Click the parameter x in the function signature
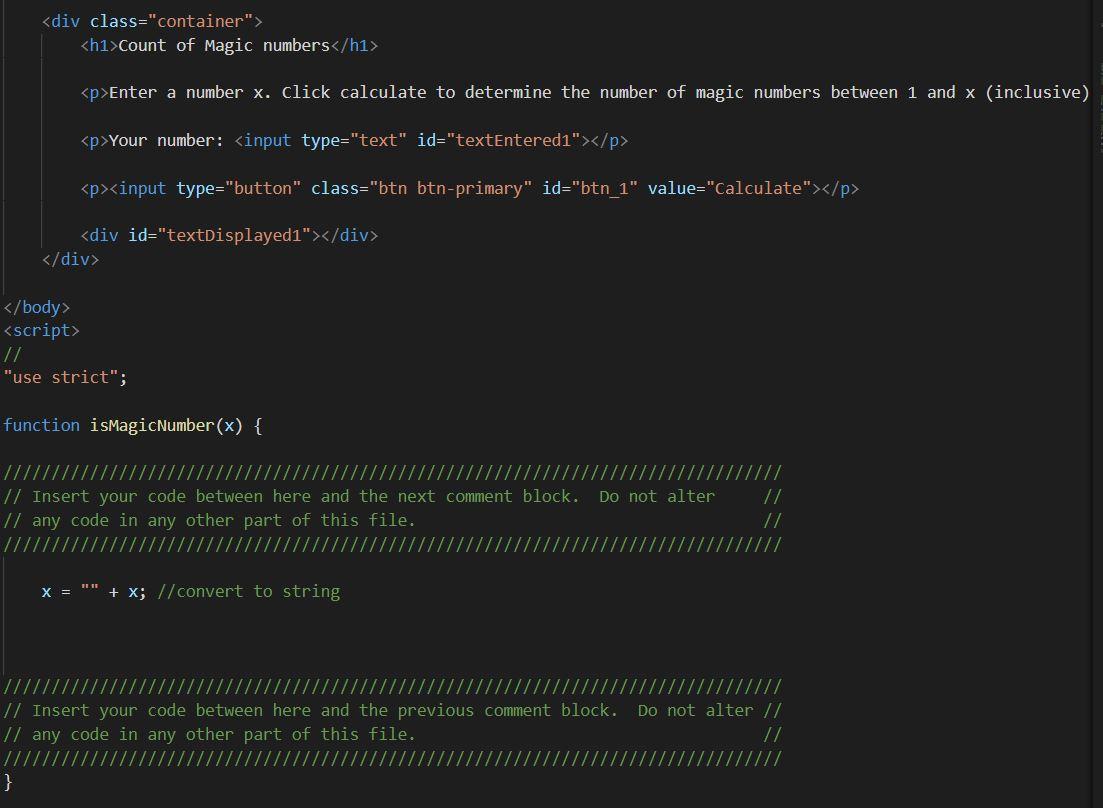The width and height of the screenshot is (1103, 808). pos(229,425)
